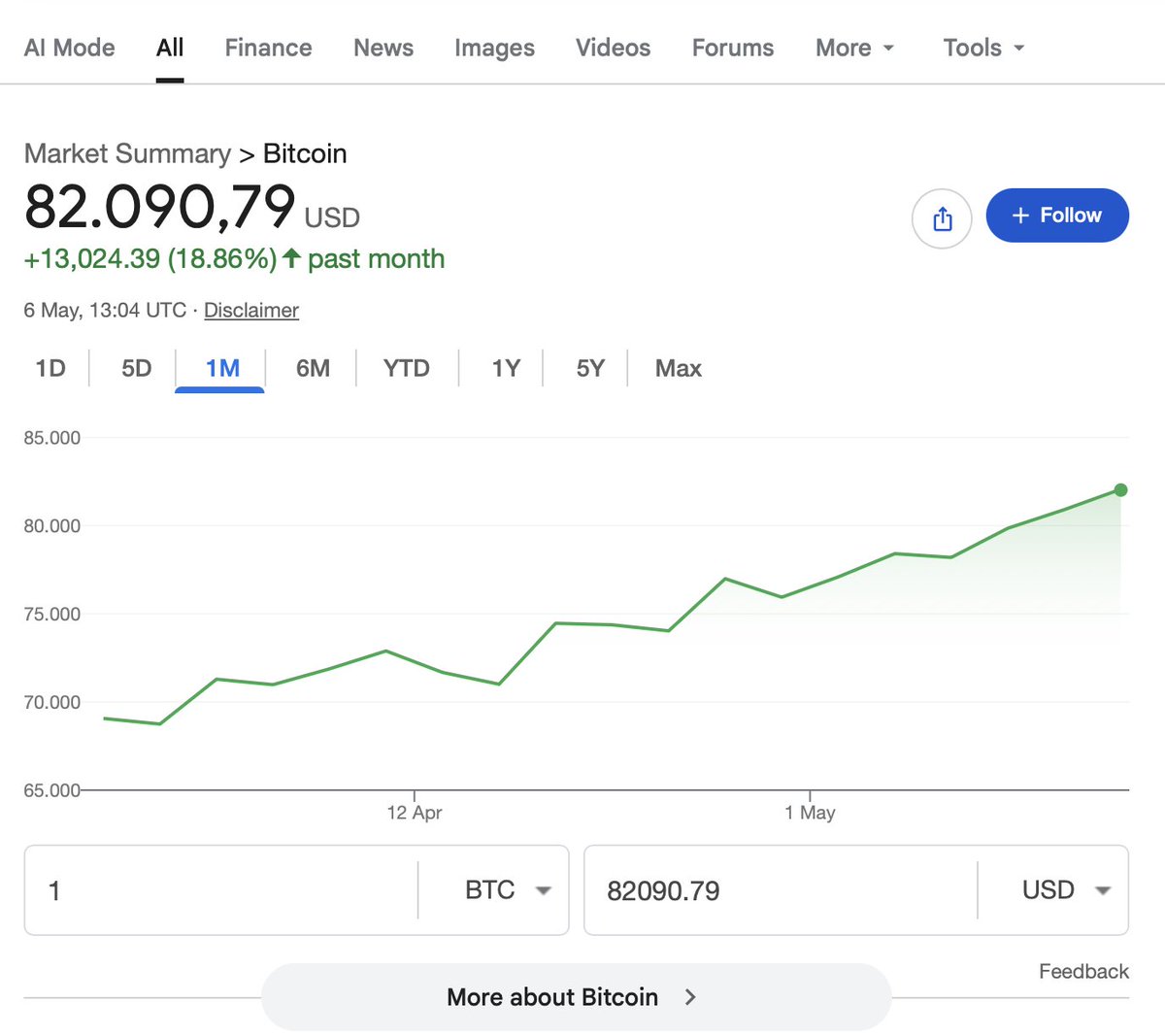
Task: Show the 1D chart range
Action: (50, 368)
